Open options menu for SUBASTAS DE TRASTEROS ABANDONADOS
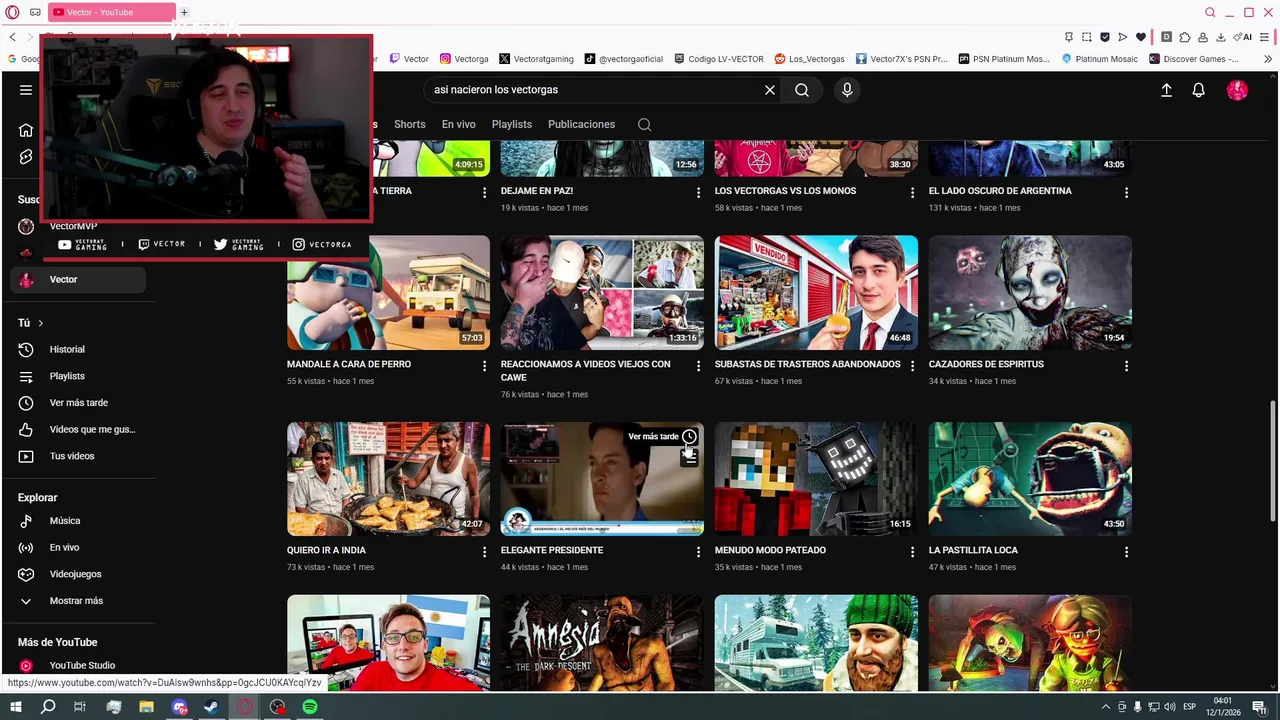 point(912,366)
